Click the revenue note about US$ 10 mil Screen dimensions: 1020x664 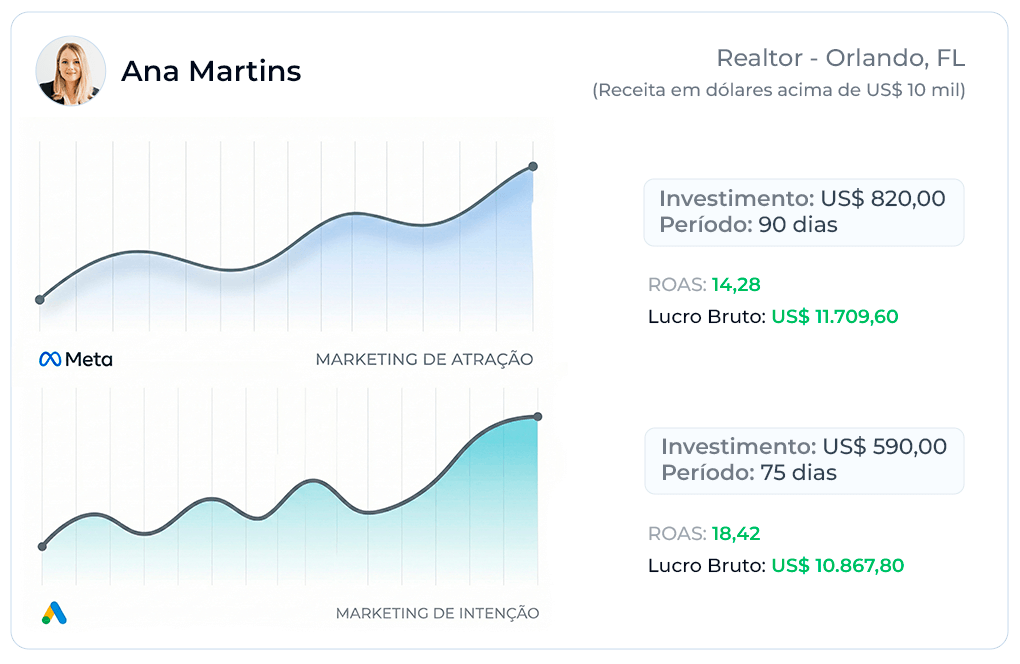[779, 90]
